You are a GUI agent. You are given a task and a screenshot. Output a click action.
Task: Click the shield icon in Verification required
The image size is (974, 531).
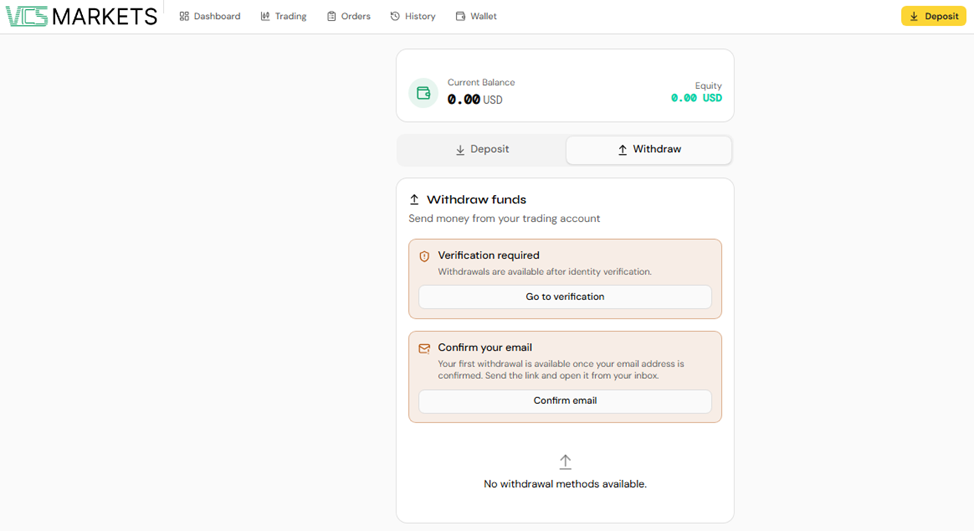coord(424,256)
